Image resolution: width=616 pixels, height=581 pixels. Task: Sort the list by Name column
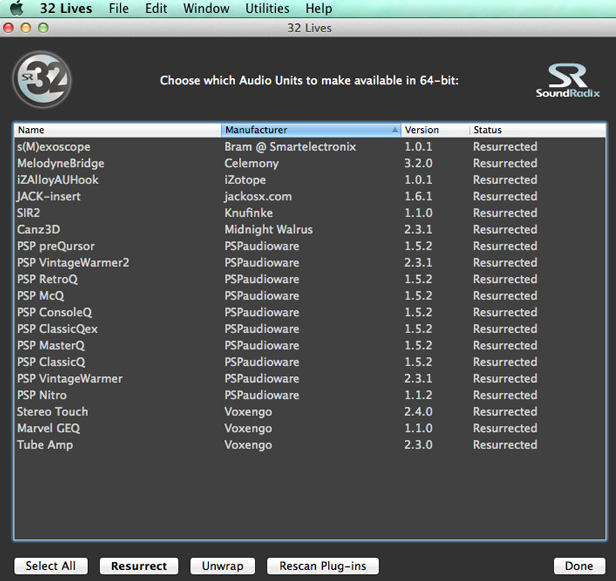[117, 130]
